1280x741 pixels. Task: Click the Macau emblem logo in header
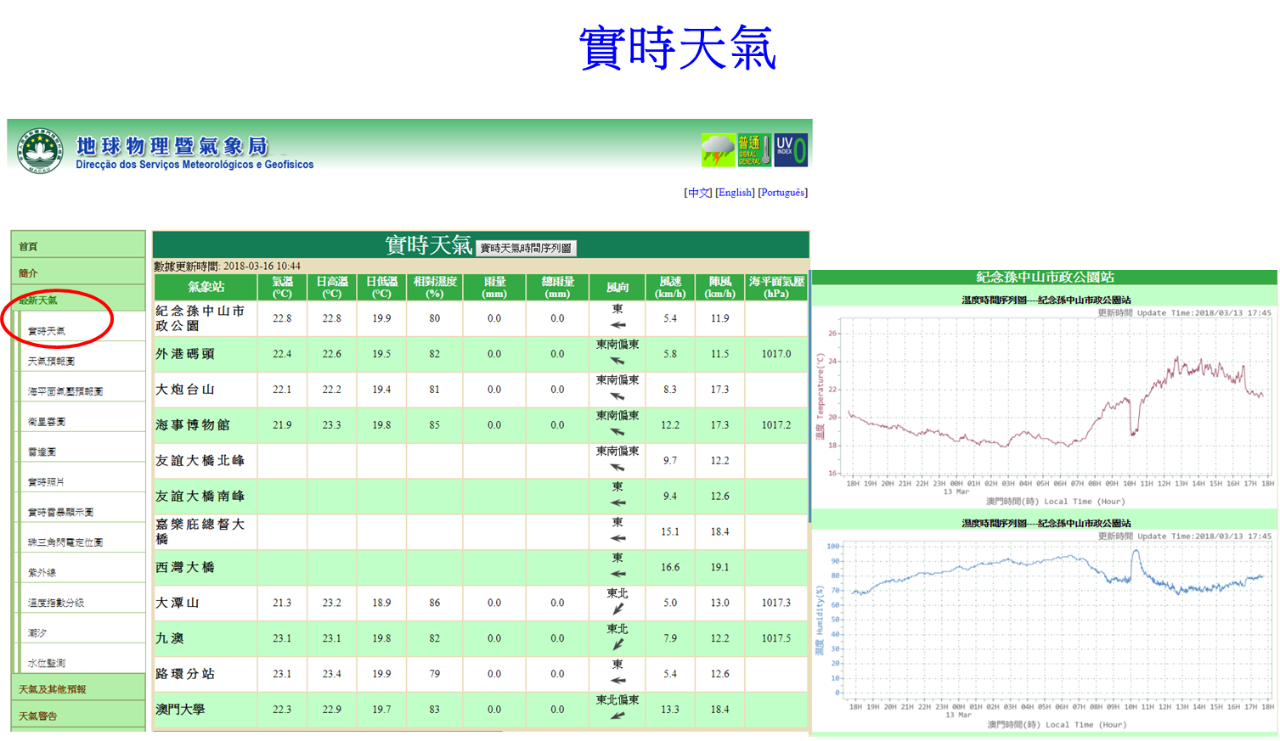[x=40, y=151]
